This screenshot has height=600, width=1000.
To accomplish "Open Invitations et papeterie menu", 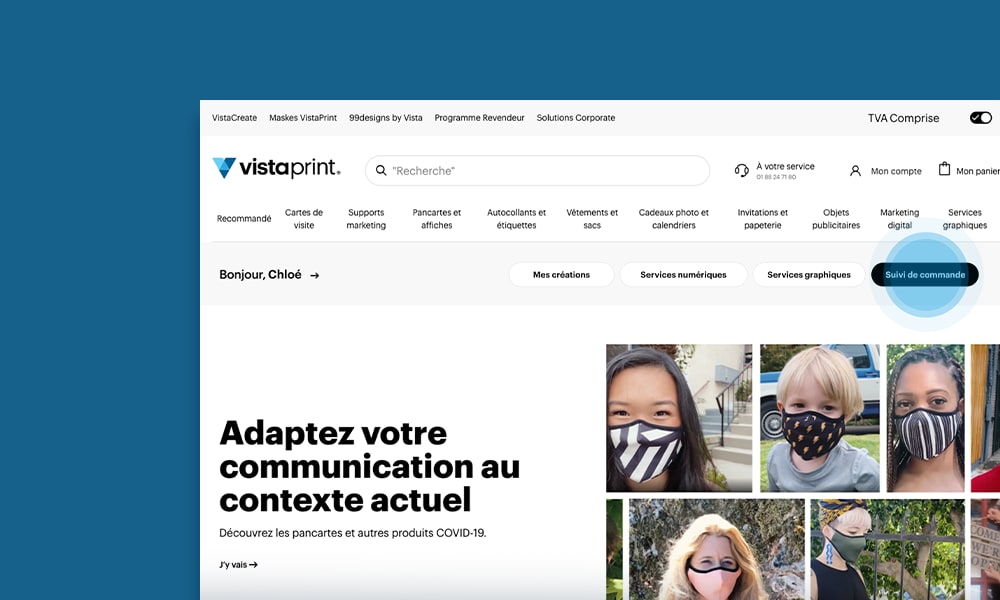I will [x=762, y=219].
